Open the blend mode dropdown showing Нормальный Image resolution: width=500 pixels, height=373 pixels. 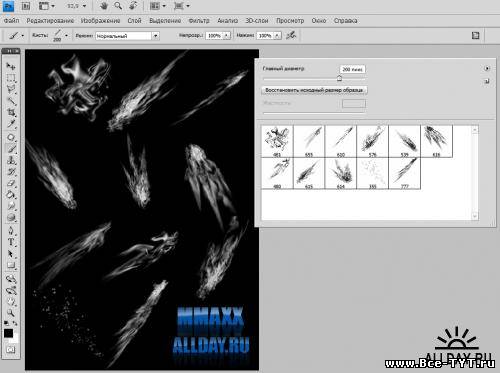tap(127, 36)
